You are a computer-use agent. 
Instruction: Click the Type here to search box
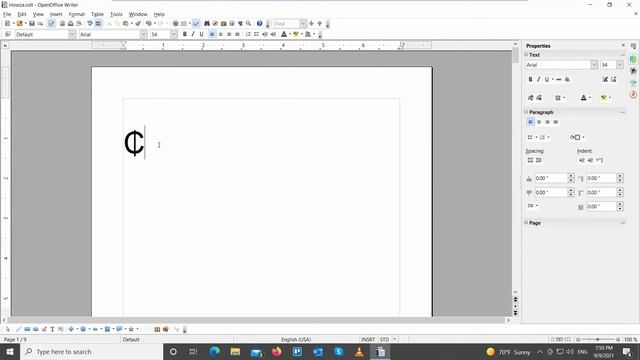[91, 351]
